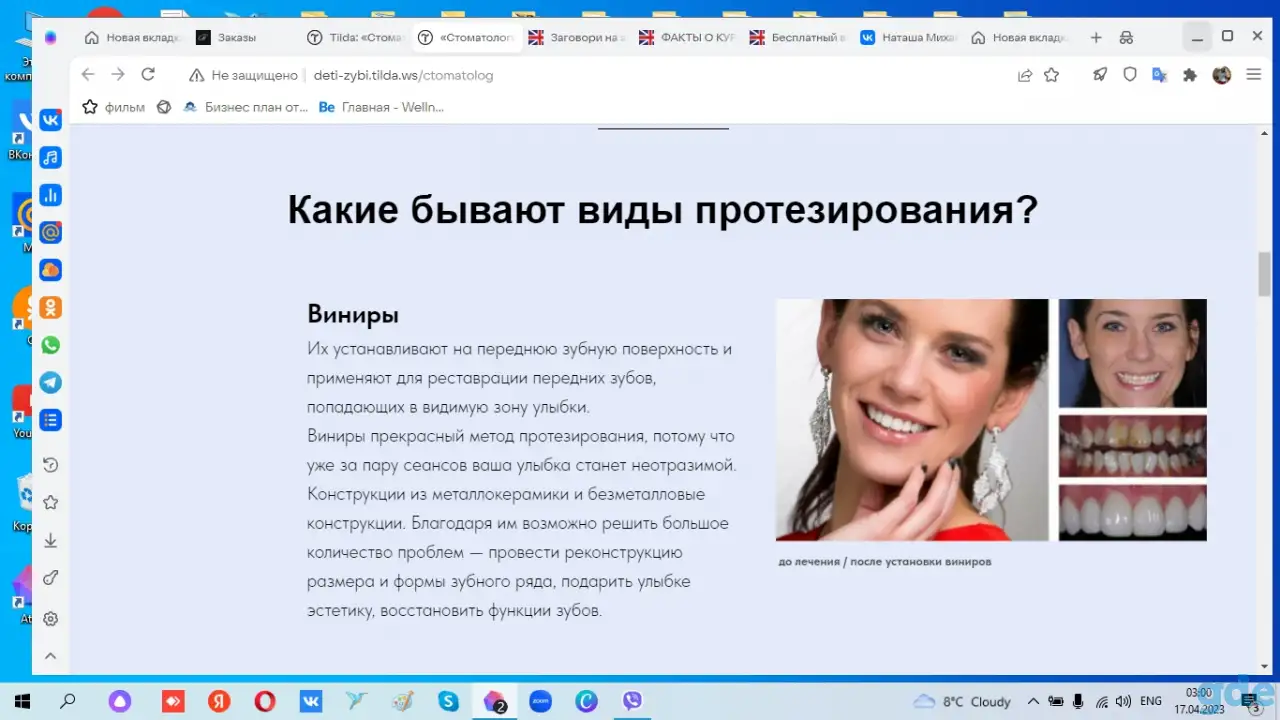Screen dimensions: 1280x720
Task: Open 'Бизнес план от...' bookmark
Action: coord(245,107)
